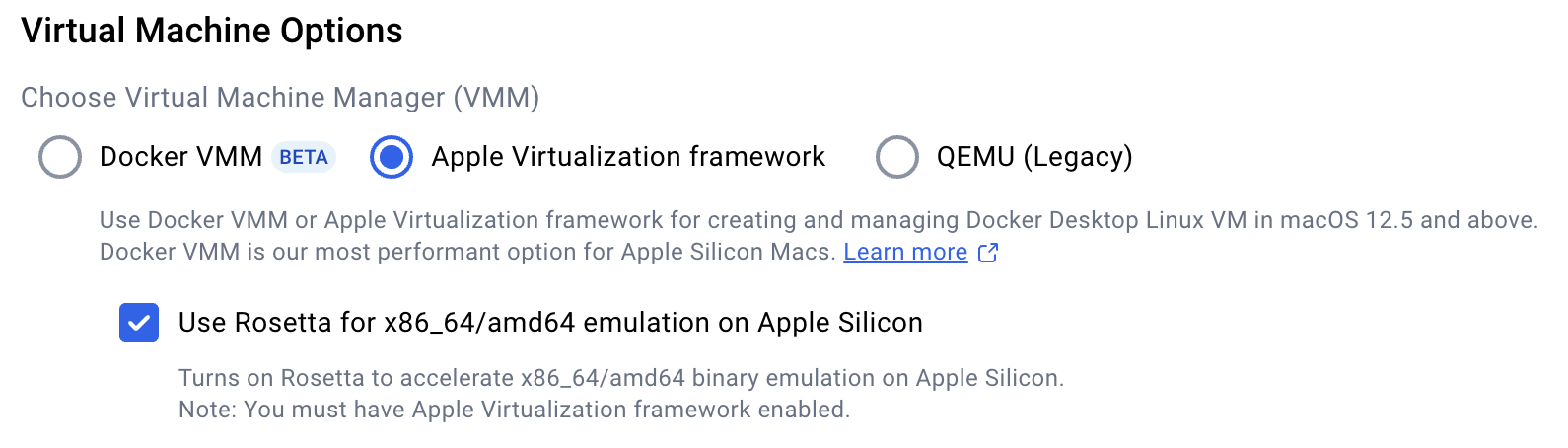Viewport: 1568px width, 448px height.
Task: Select the QEMU (Legacy) radio button
Action: coord(897,157)
